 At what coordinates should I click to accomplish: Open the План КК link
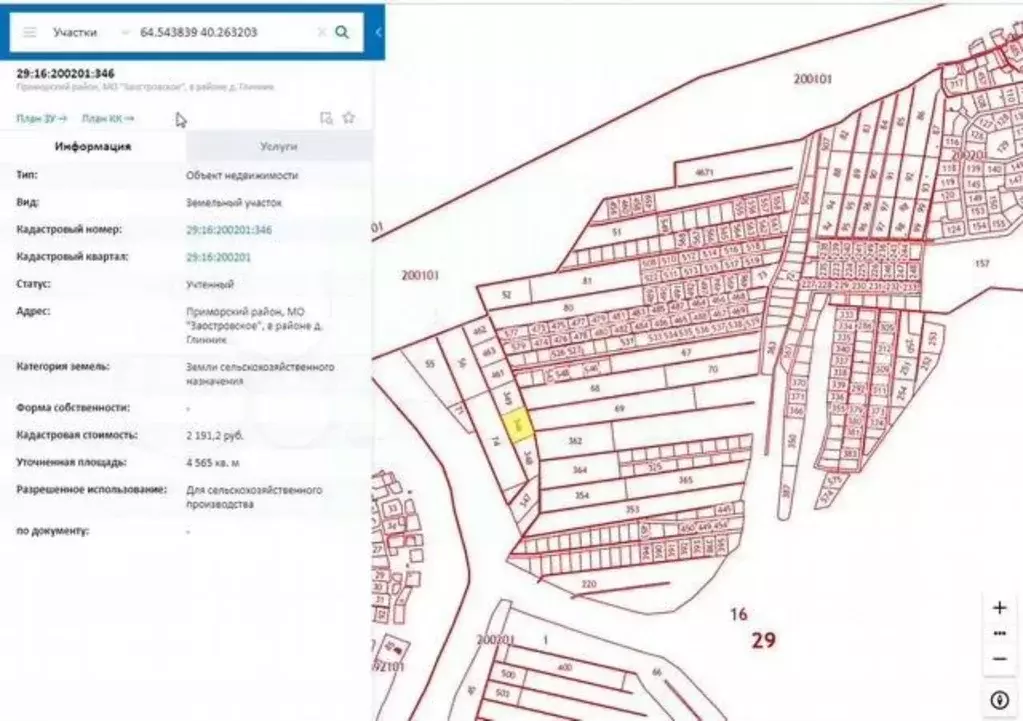[x=107, y=119]
